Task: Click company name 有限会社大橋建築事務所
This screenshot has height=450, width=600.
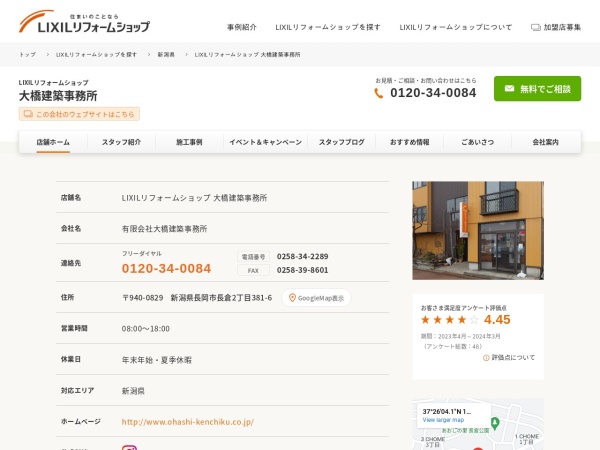Action: (164, 229)
